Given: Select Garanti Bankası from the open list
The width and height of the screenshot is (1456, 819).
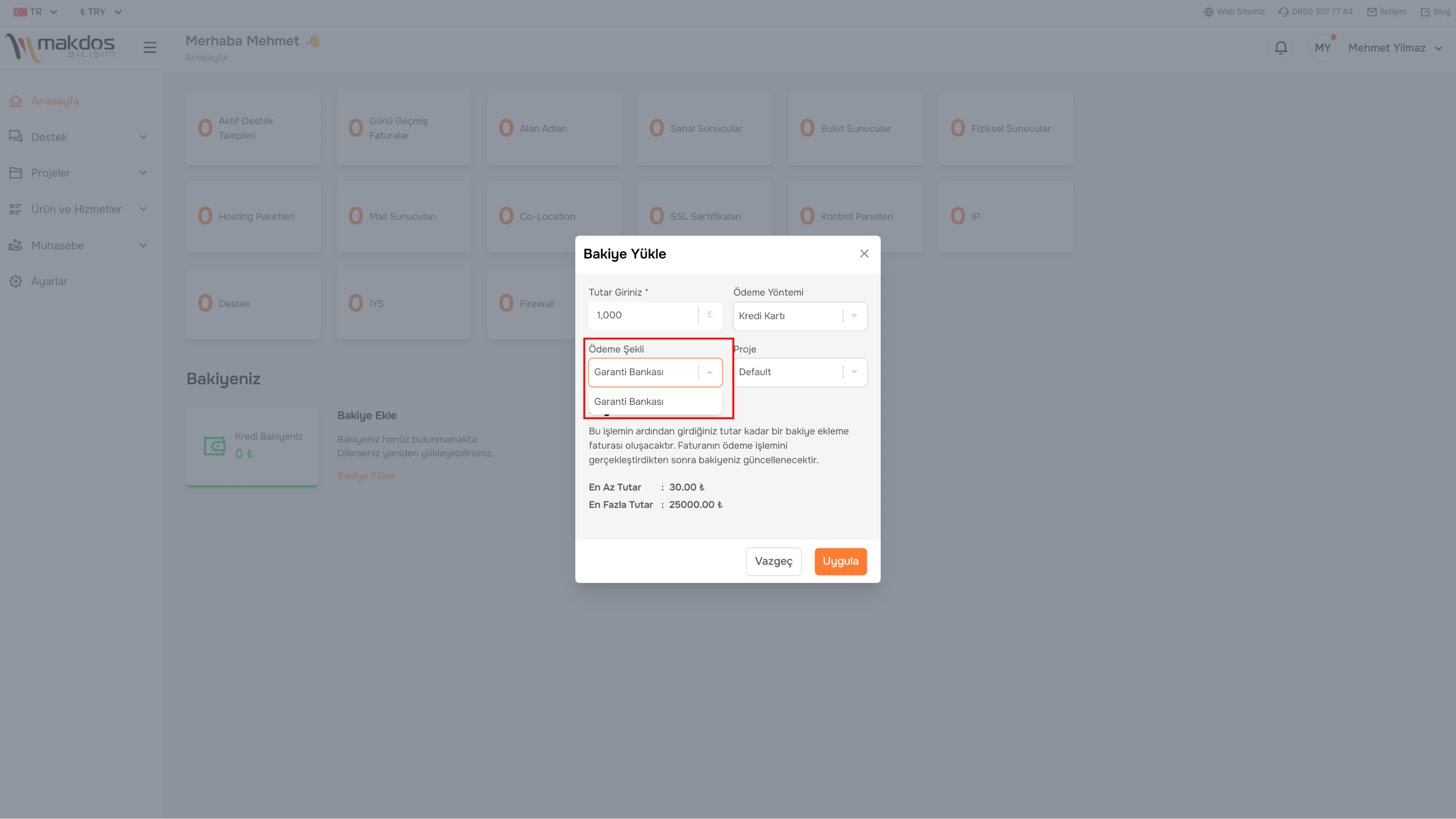Looking at the screenshot, I should [655, 401].
